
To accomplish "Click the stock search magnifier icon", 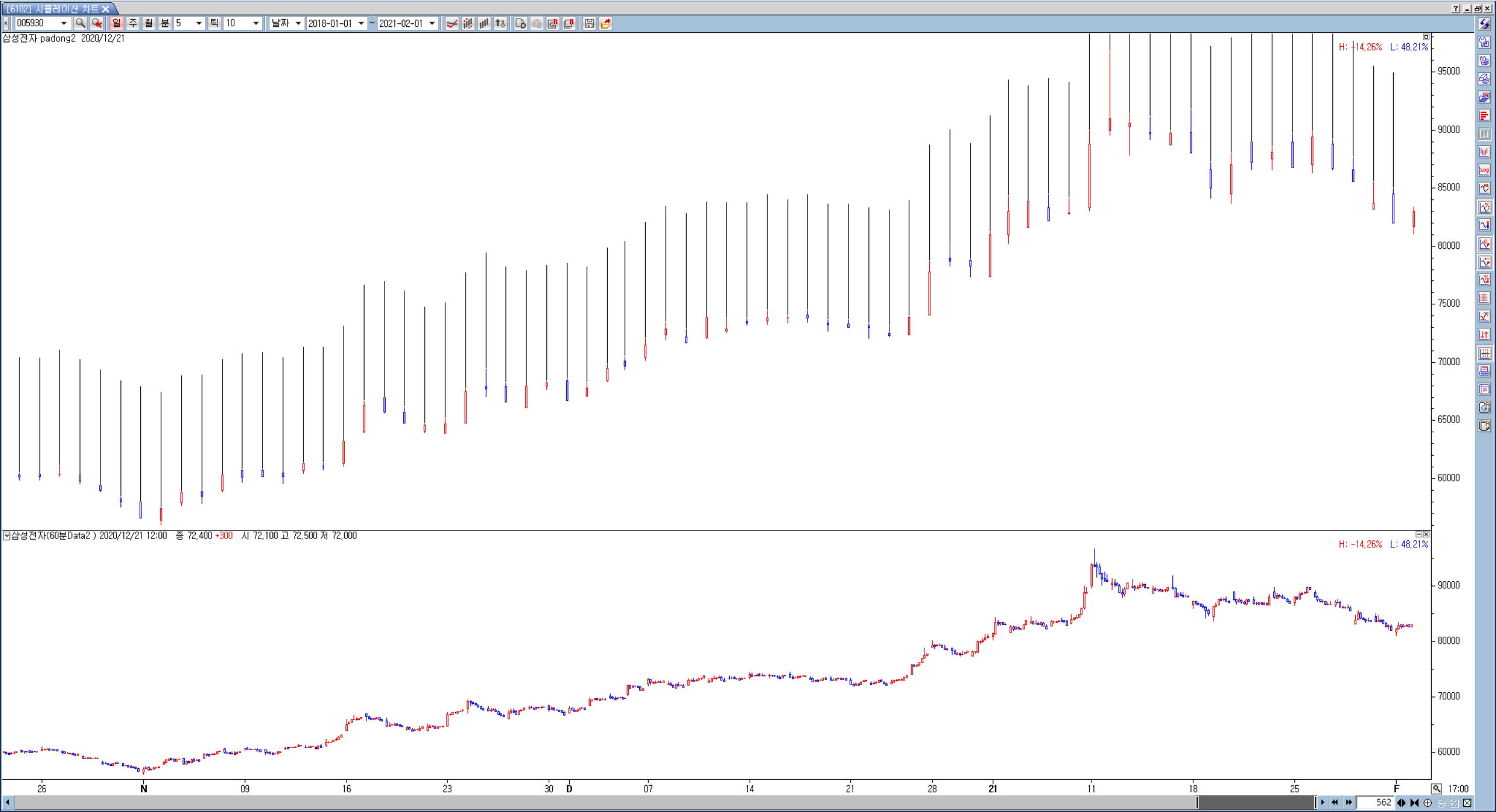I will [x=80, y=23].
